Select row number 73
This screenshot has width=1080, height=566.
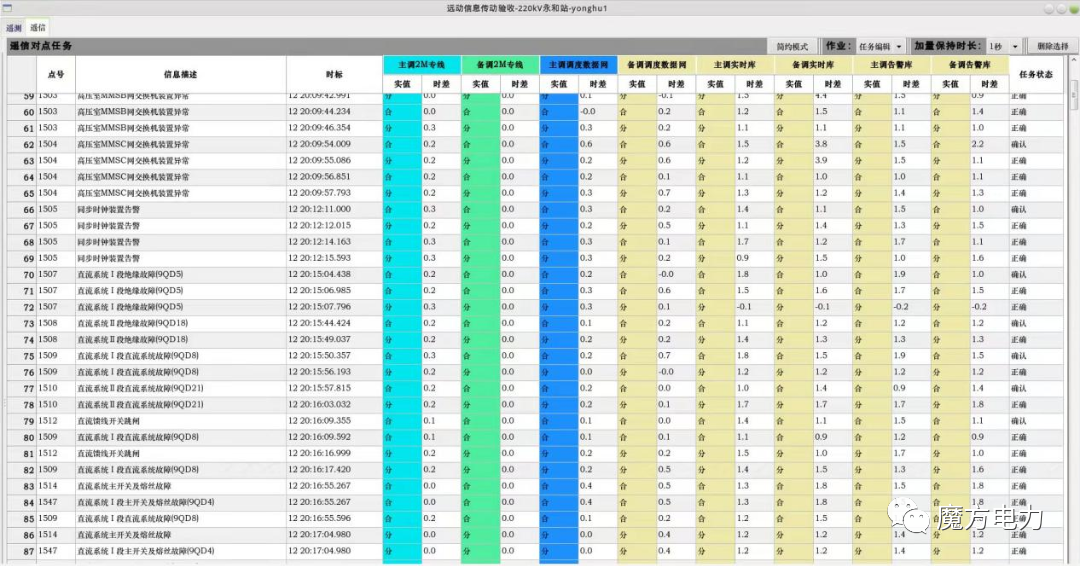[x=28, y=324]
